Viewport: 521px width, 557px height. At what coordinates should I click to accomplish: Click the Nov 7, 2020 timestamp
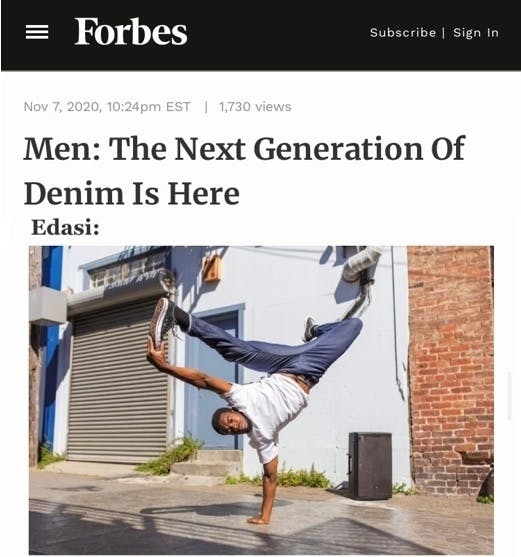click(x=107, y=107)
